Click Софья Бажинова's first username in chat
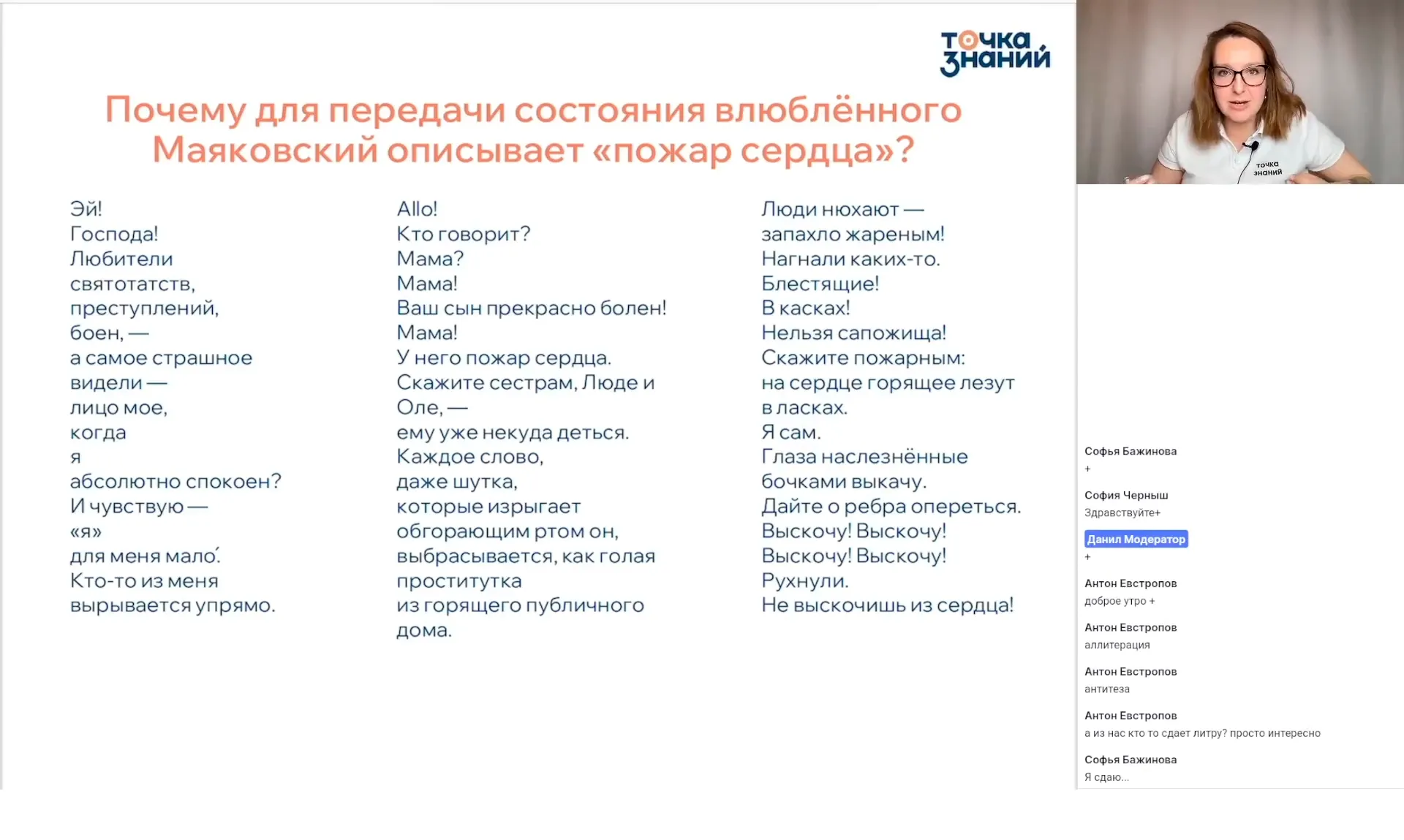1404x840 pixels. [1130, 451]
